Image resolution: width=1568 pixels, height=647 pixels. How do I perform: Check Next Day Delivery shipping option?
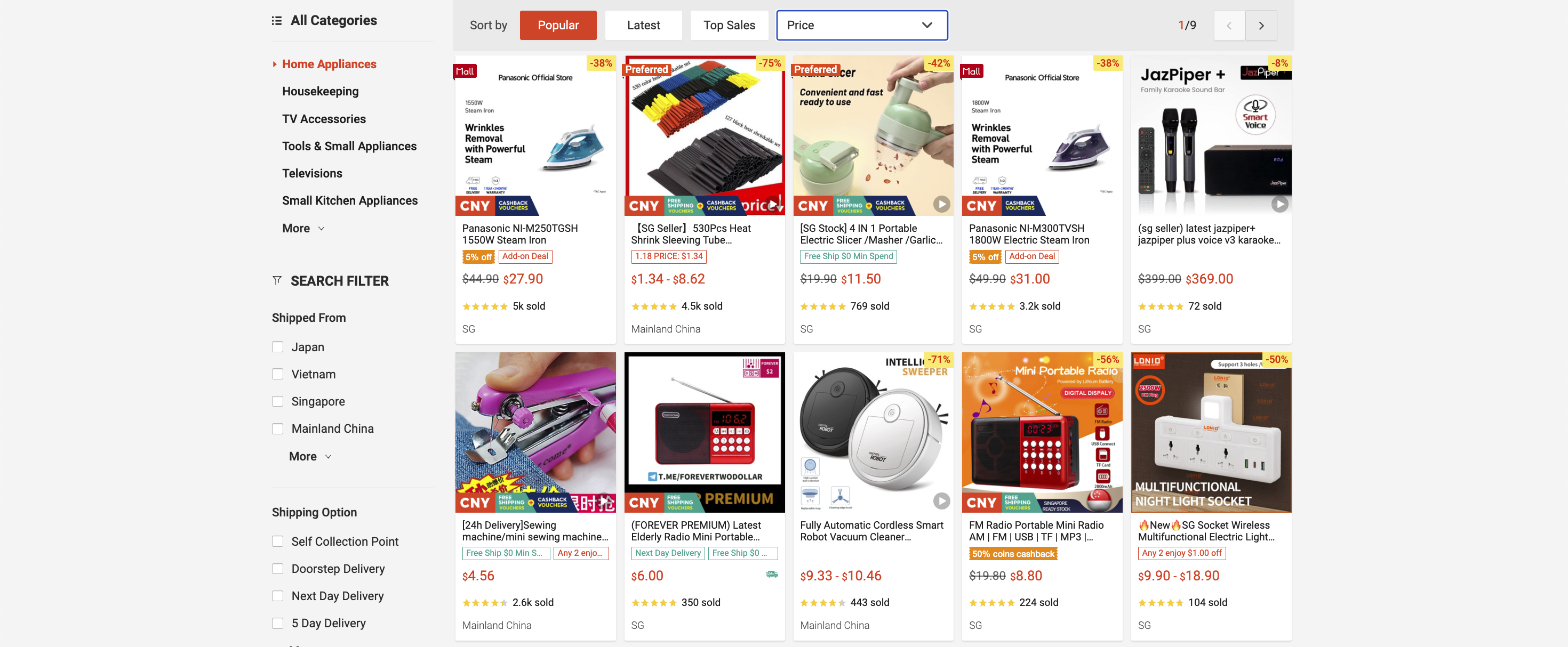point(277,595)
